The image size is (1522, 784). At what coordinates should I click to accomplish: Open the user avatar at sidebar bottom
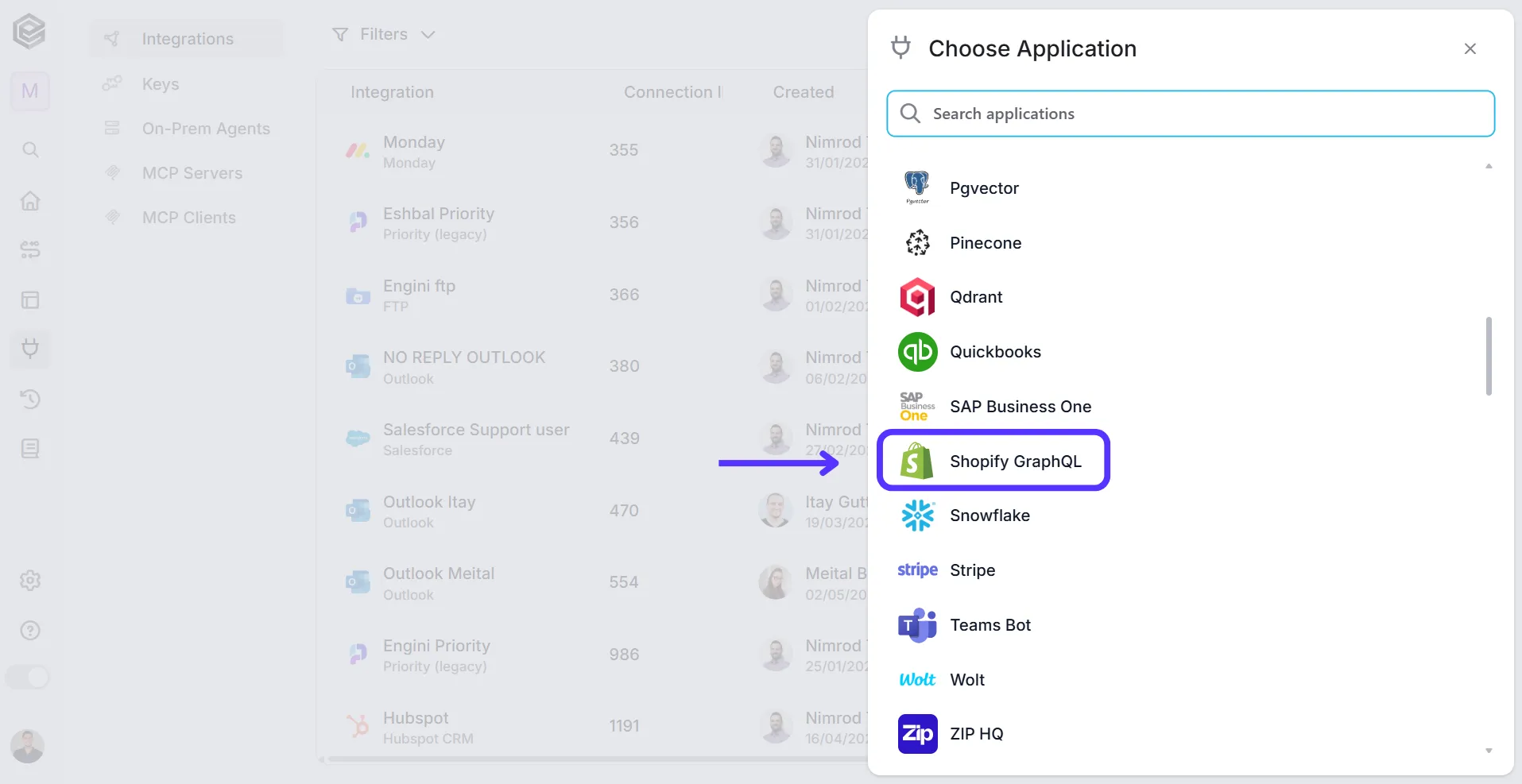coord(28,746)
